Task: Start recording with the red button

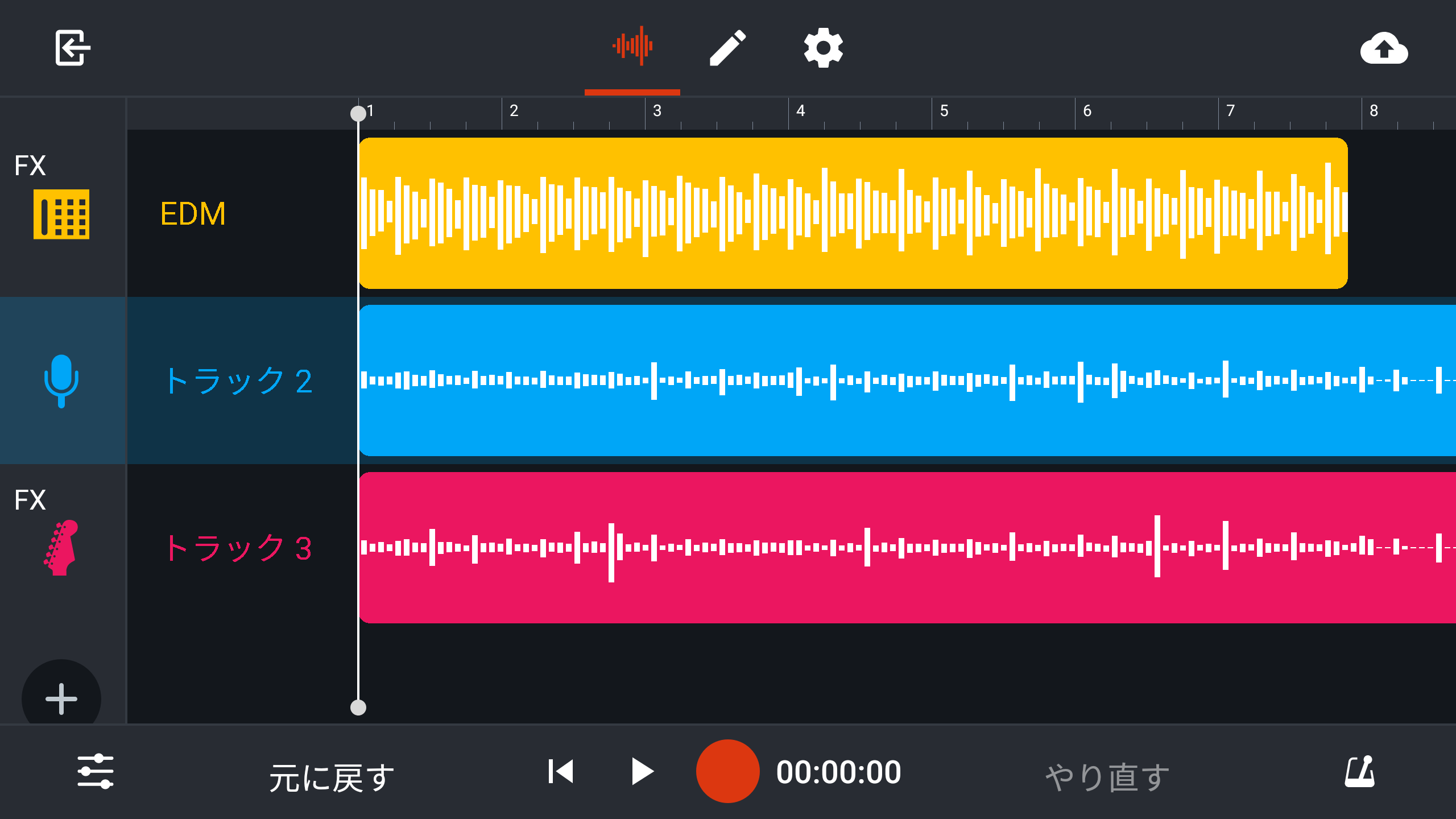Action: coord(728,772)
